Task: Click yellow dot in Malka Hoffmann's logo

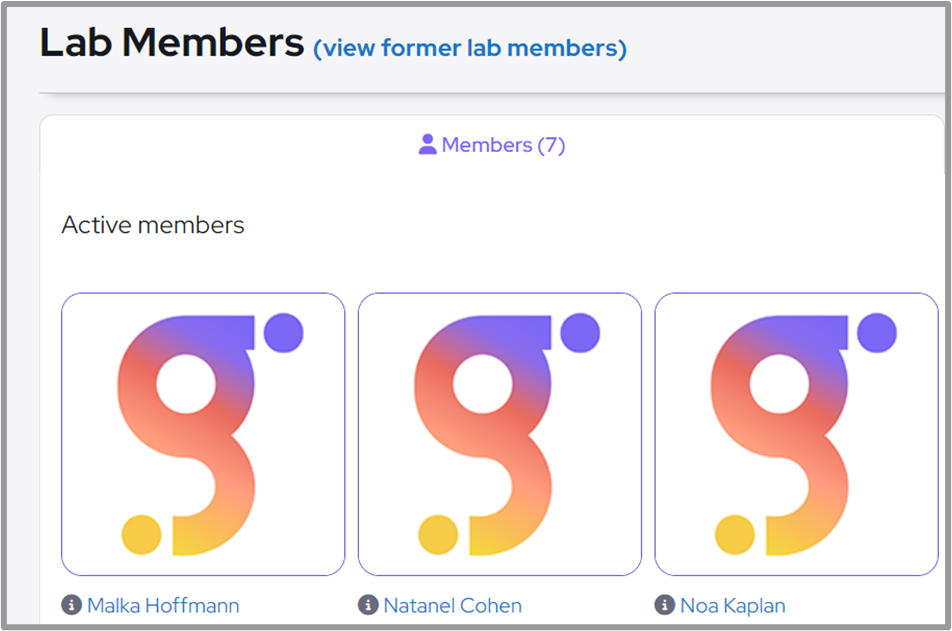Action: click(142, 535)
